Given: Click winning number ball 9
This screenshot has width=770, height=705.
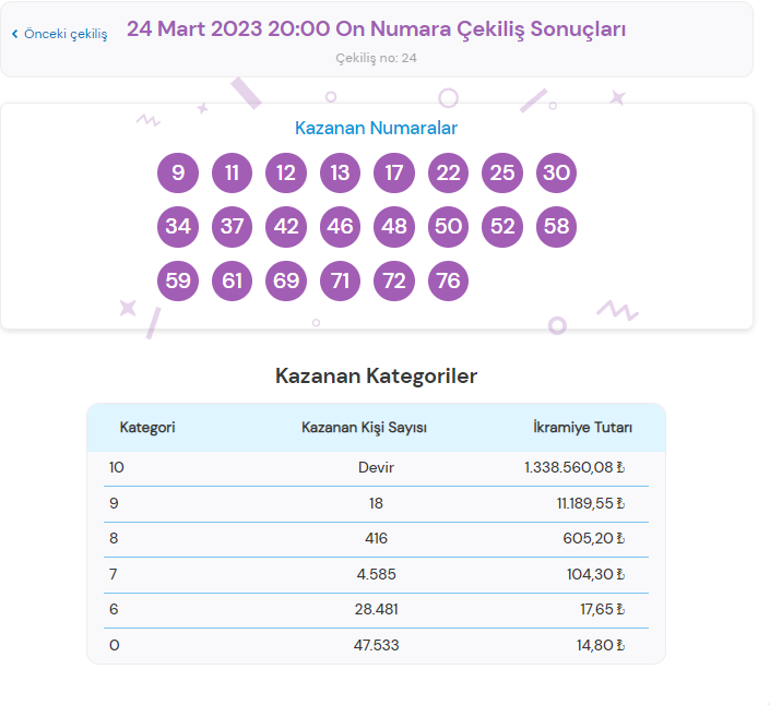Looking at the screenshot, I should point(178,173).
